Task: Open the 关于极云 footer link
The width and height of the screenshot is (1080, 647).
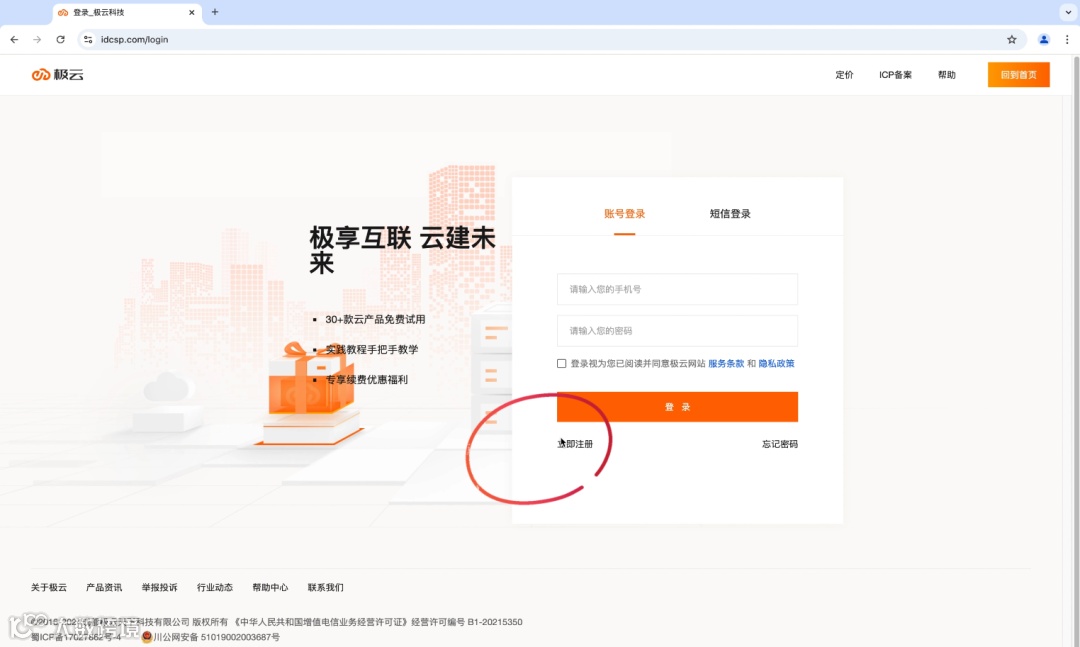Action: coord(49,587)
